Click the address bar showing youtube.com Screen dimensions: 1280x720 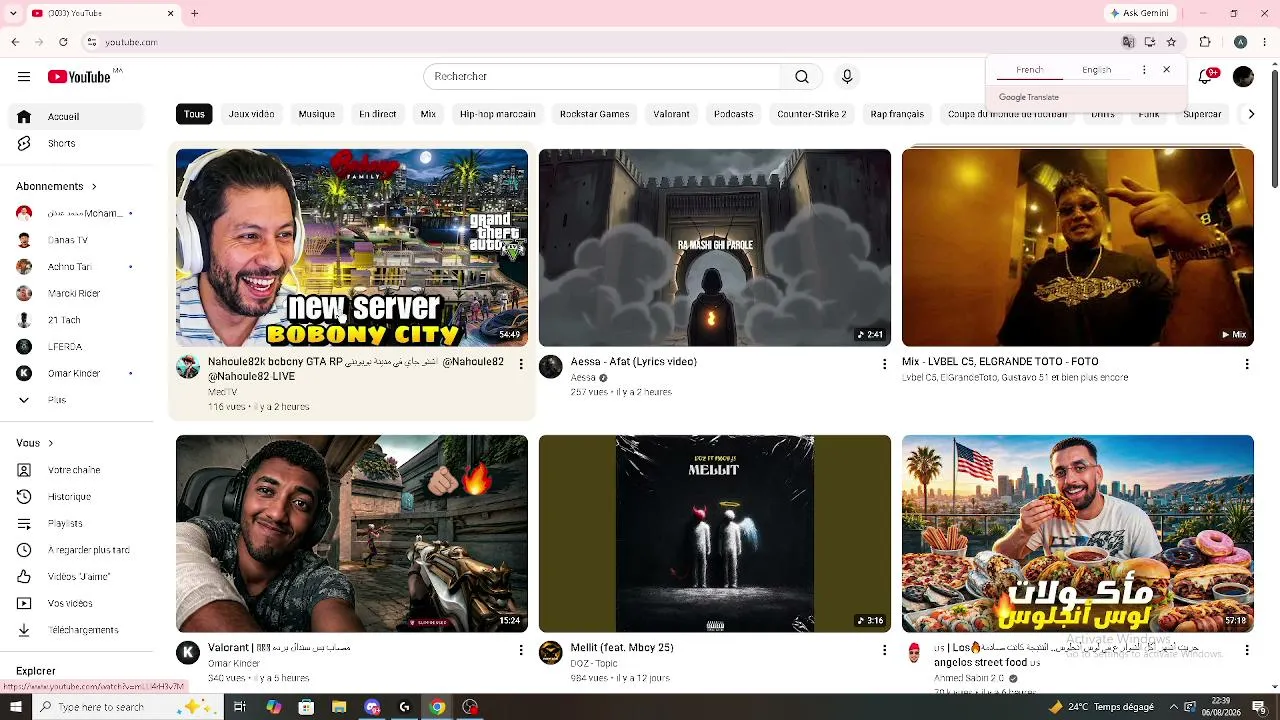pos(600,42)
